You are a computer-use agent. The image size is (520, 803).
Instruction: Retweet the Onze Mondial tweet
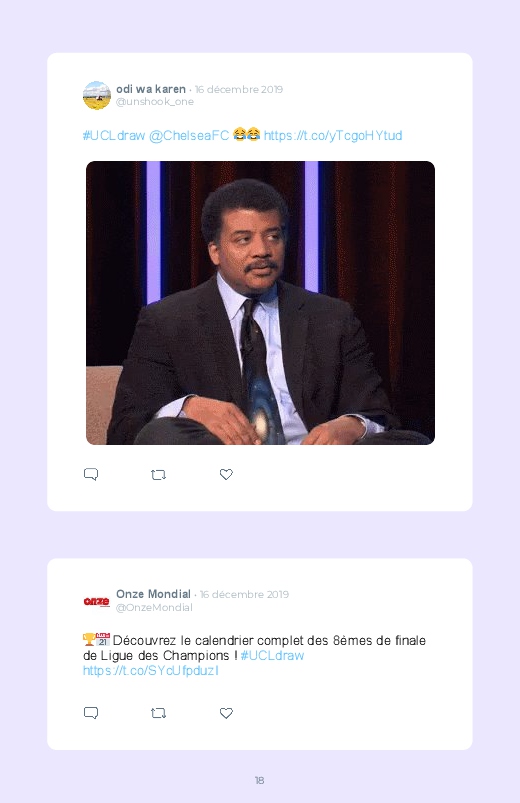[158, 713]
